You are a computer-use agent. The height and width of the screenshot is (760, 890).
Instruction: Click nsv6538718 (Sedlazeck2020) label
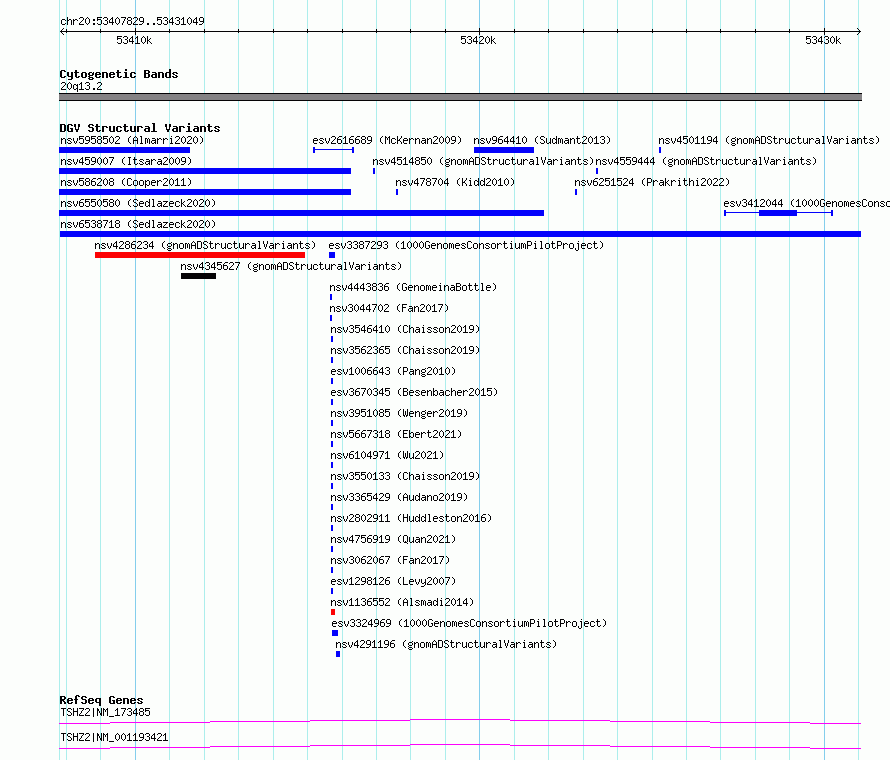[x=138, y=224]
